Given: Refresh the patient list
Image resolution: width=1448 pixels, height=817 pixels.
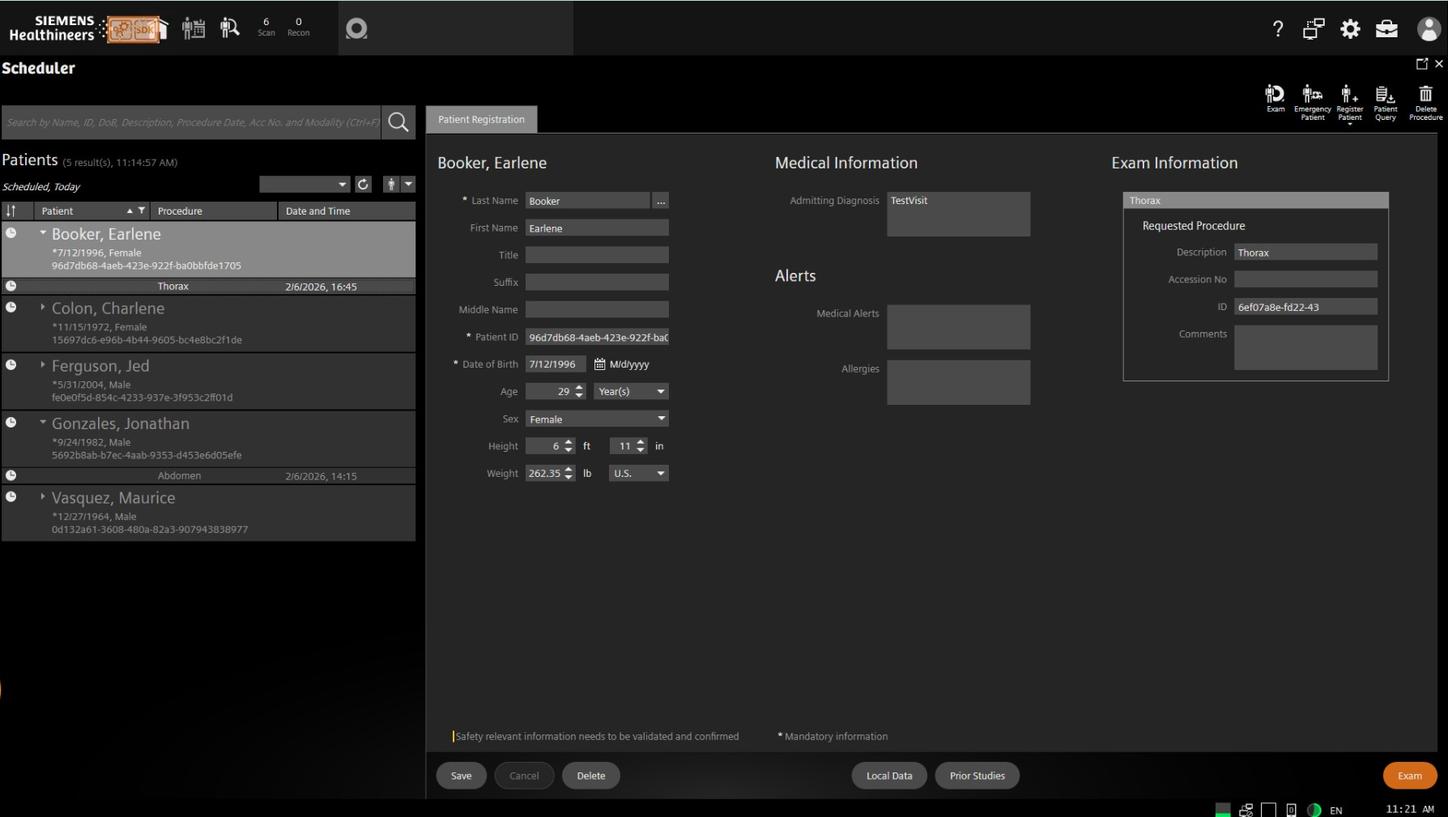Looking at the screenshot, I should 363,184.
